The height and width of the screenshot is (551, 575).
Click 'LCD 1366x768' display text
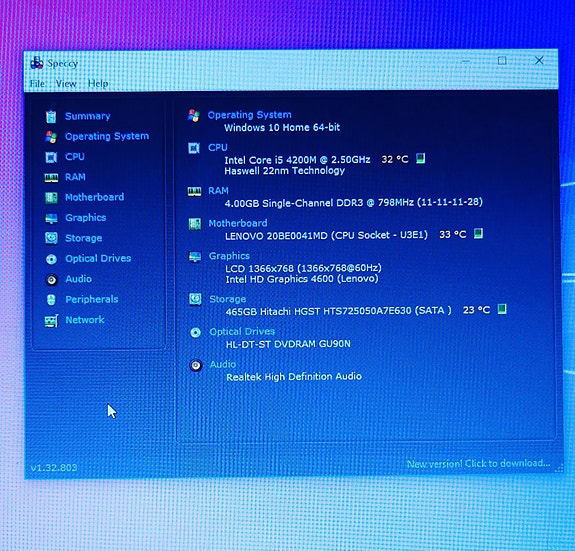(303, 268)
